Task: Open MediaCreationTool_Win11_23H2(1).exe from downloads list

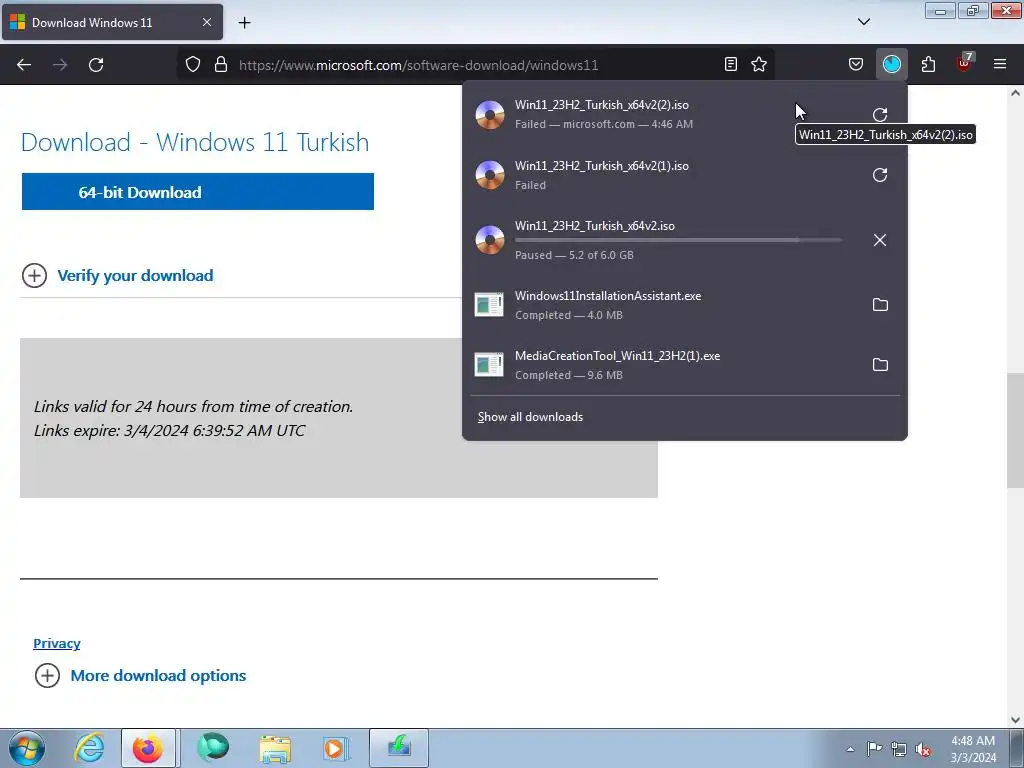Action: coord(663,365)
